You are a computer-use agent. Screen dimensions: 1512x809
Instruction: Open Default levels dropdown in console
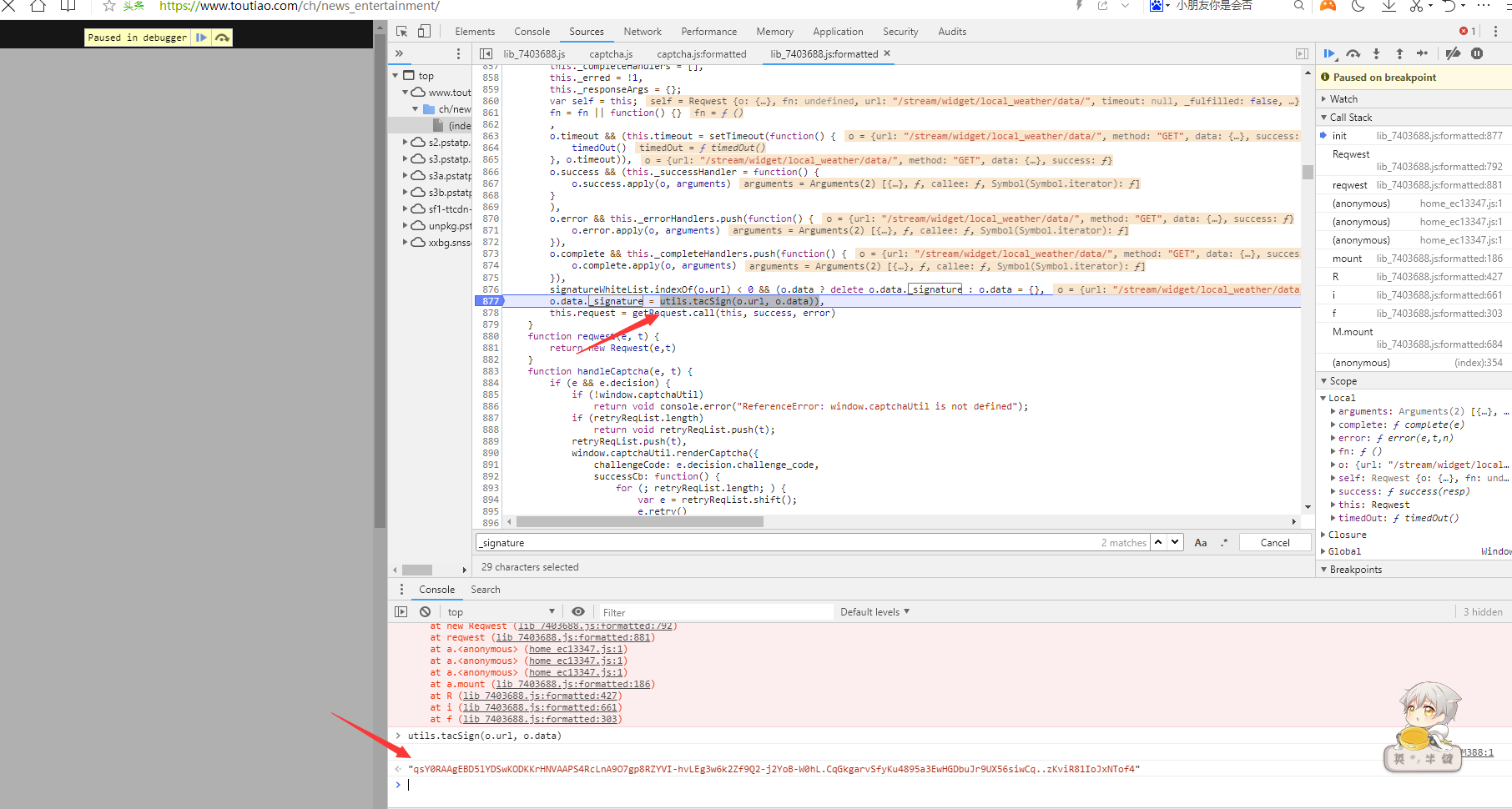coord(874,611)
